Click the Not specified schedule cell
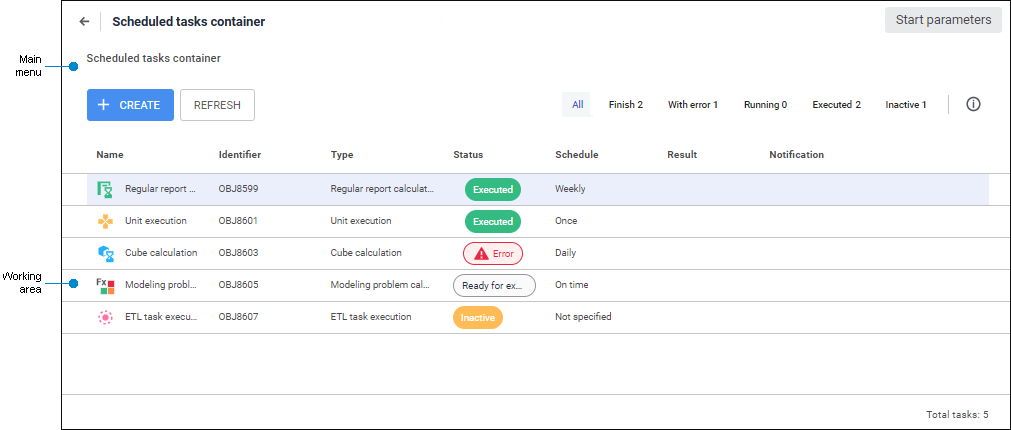The image size is (1011, 430). point(584,317)
